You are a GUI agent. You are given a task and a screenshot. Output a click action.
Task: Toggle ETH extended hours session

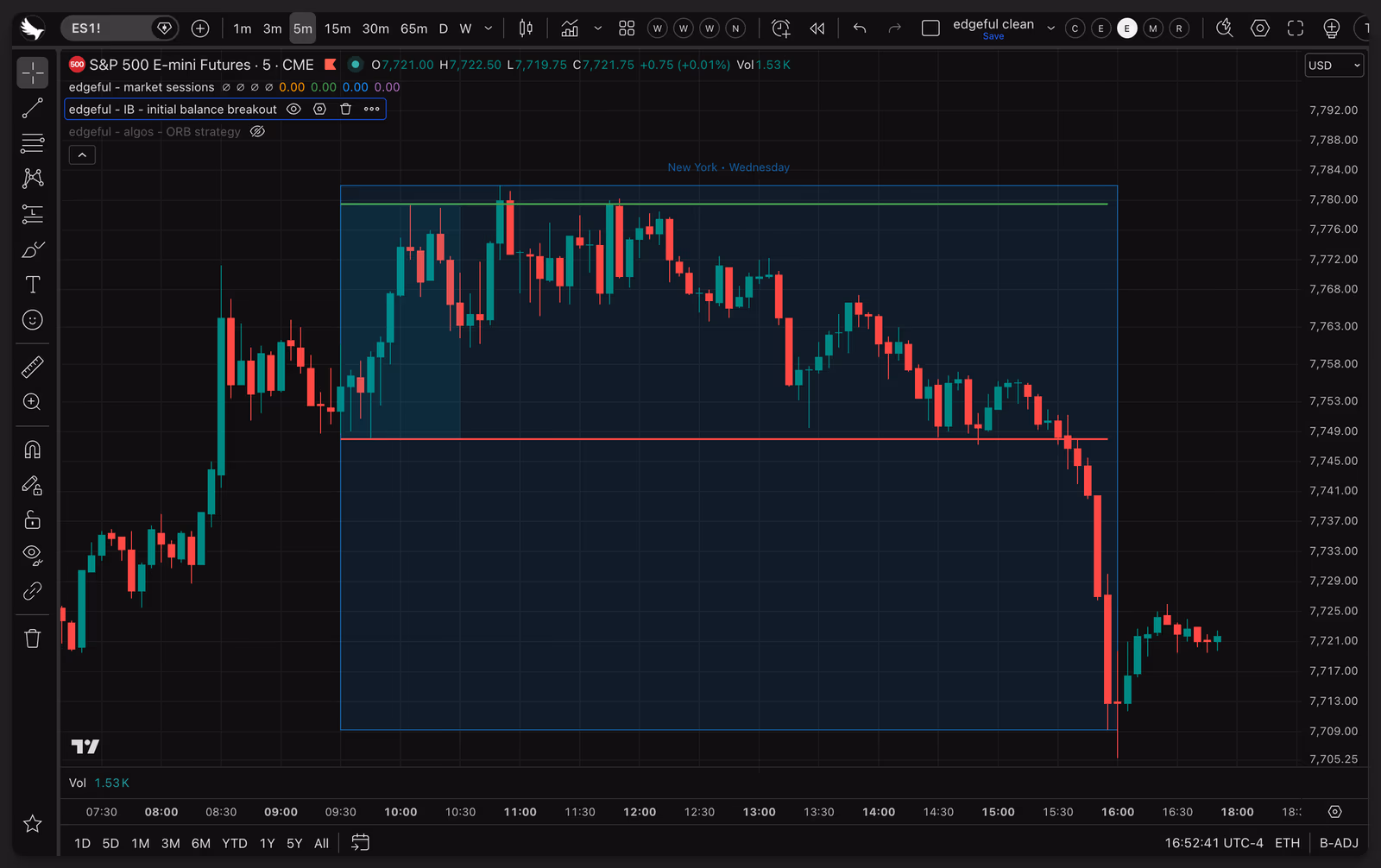(1287, 843)
